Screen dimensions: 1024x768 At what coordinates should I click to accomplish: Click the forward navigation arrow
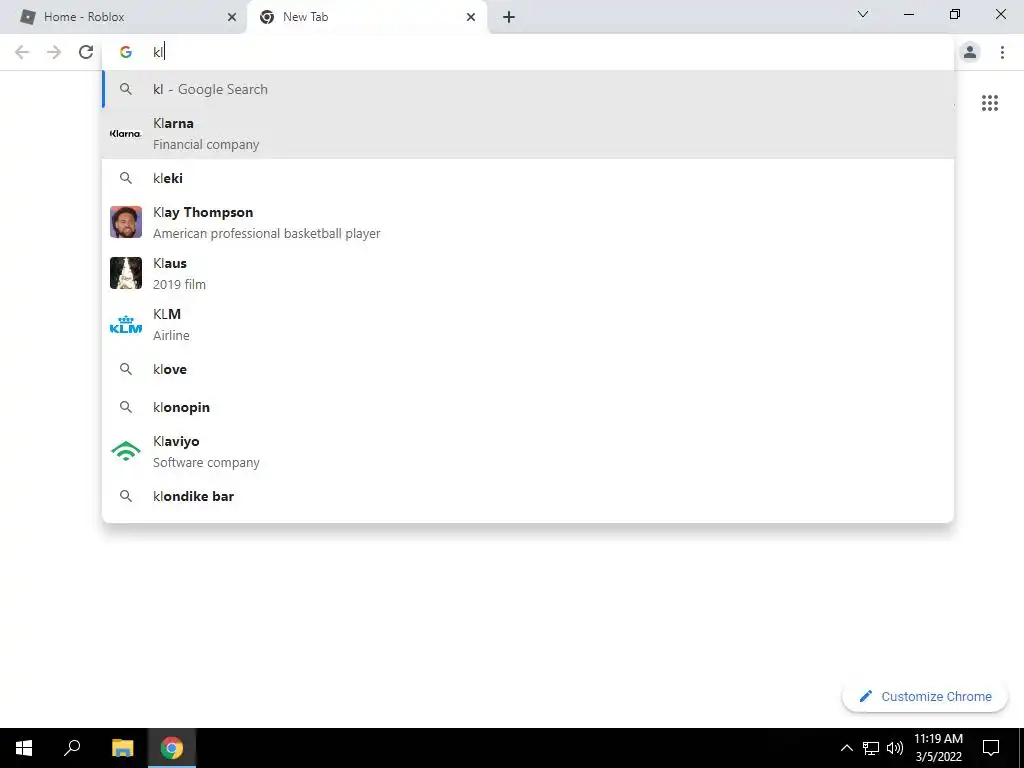[54, 52]
